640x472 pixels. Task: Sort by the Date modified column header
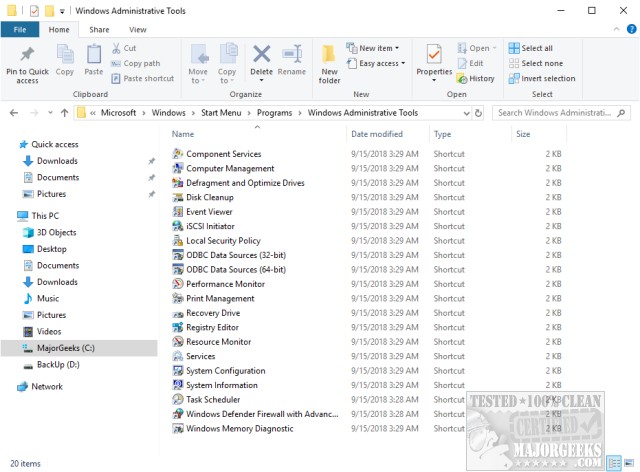pos(377,134)
